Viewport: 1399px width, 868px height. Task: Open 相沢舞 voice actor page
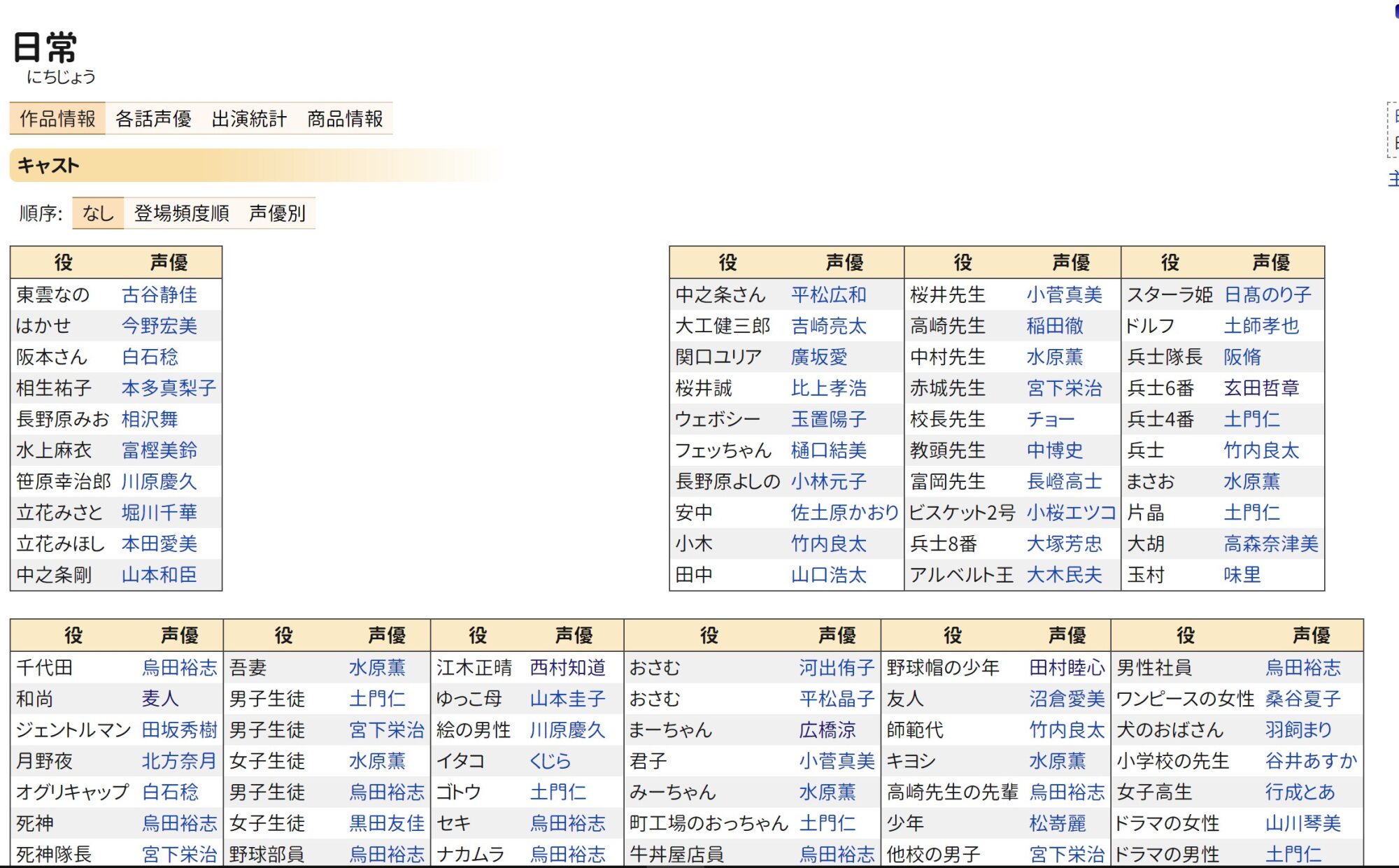pyautogui.click(x=150, y=419)
